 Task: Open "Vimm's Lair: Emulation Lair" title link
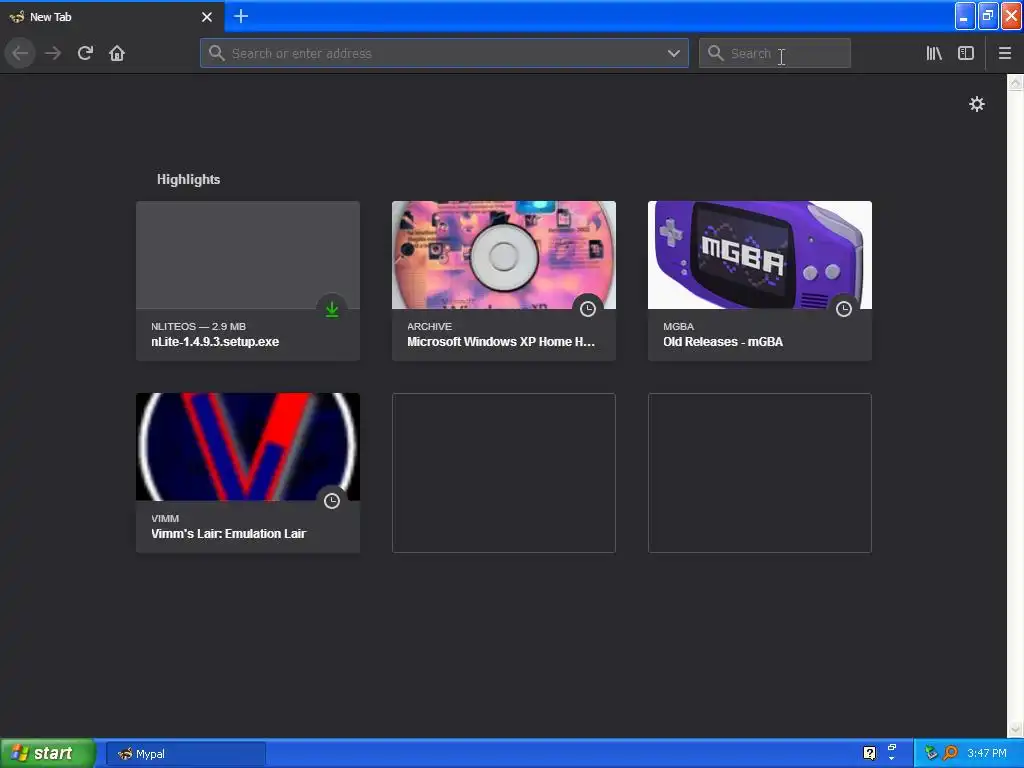[229, 534]
